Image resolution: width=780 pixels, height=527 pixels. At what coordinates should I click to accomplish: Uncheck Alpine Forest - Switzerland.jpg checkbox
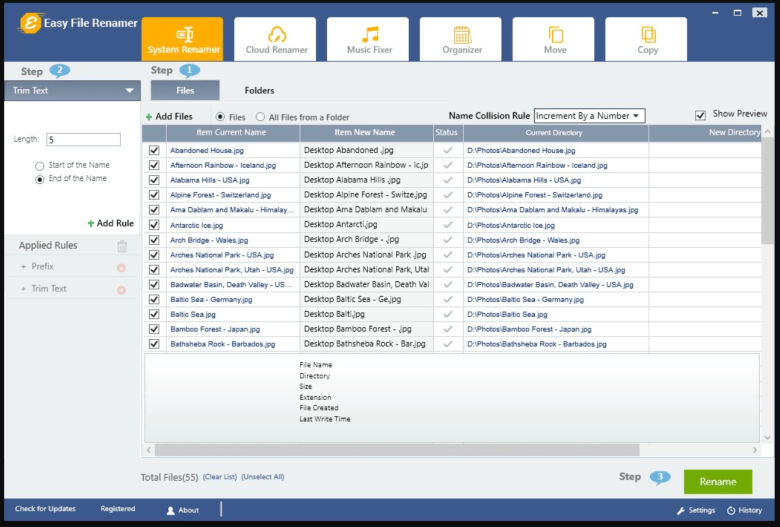click(154, 195)
